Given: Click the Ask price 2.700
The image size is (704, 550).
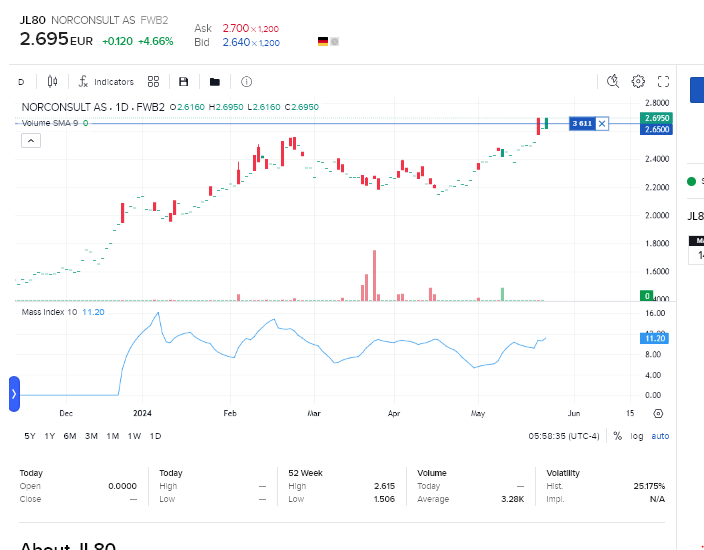Looking at the screenshot, I should pos(236,28).
